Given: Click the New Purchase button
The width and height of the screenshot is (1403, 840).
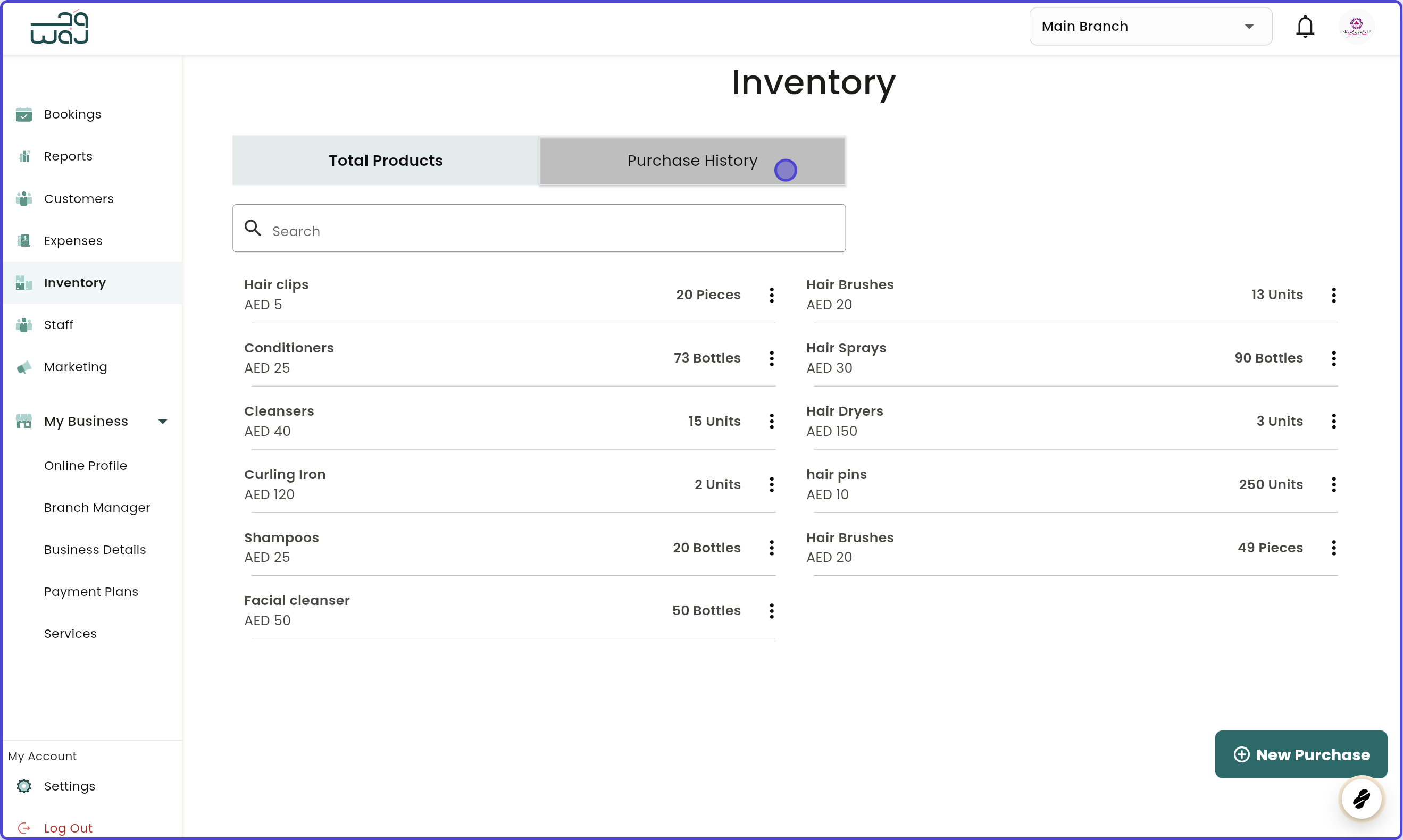Looking at the screenshot, I should pos(1300,754).
